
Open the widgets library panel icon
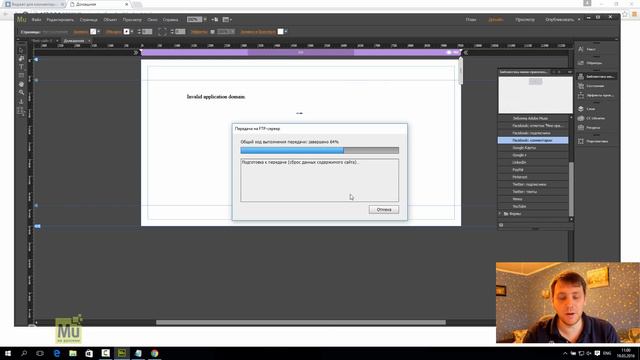pos(581,76)
